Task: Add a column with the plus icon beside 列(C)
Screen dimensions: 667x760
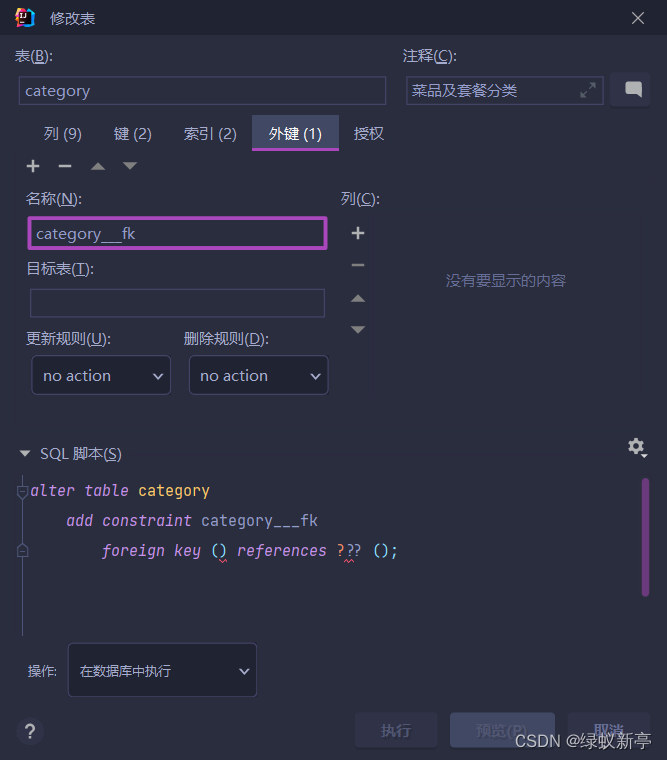Action: click(358, 233)
